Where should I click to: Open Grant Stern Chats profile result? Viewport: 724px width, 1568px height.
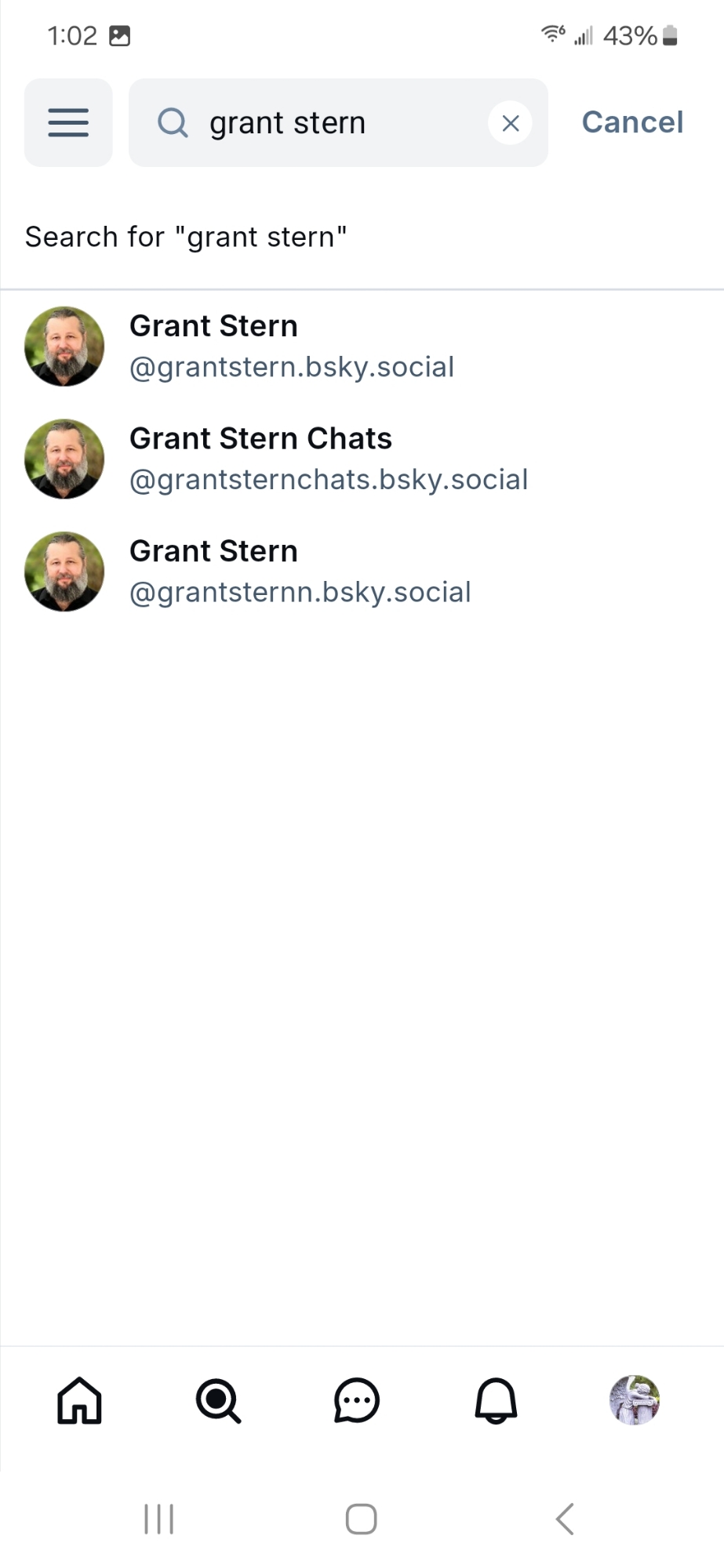tap(328, 459)
